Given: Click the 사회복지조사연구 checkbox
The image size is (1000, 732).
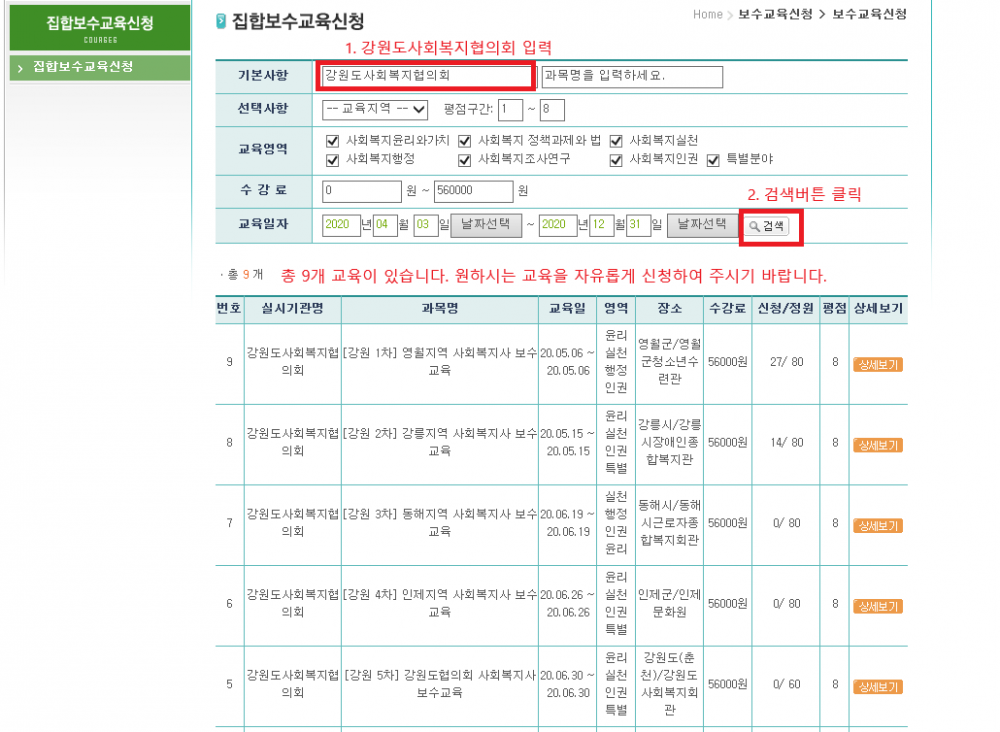Looking at the screenshot, I should 464,160.
